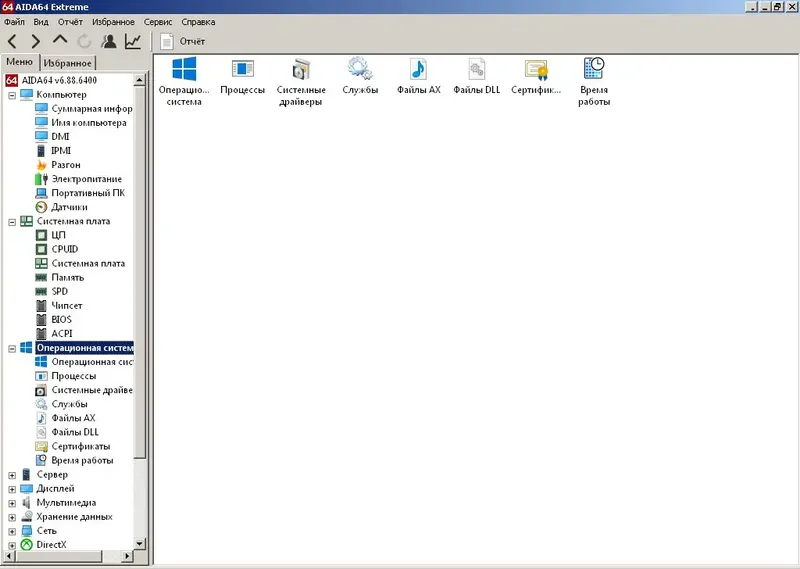Screen dimensions: 800x569
Task: Select the DMI tree item
Action: point(52,136)
